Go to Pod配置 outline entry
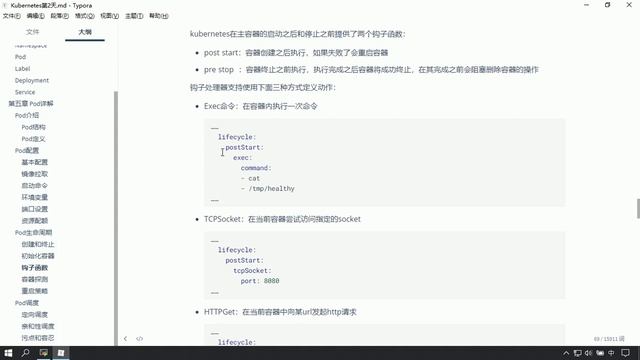The image size is (640, 360). [27, 151]
